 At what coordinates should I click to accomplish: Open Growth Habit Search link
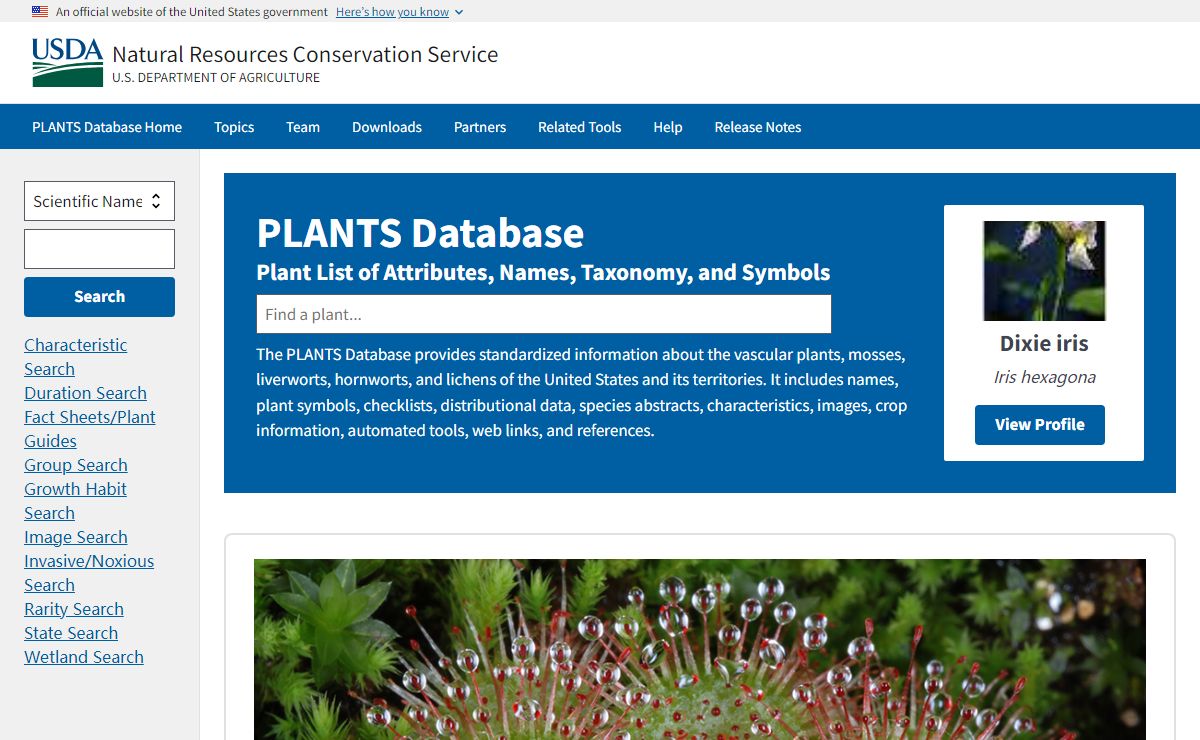[x=75, y=501]
